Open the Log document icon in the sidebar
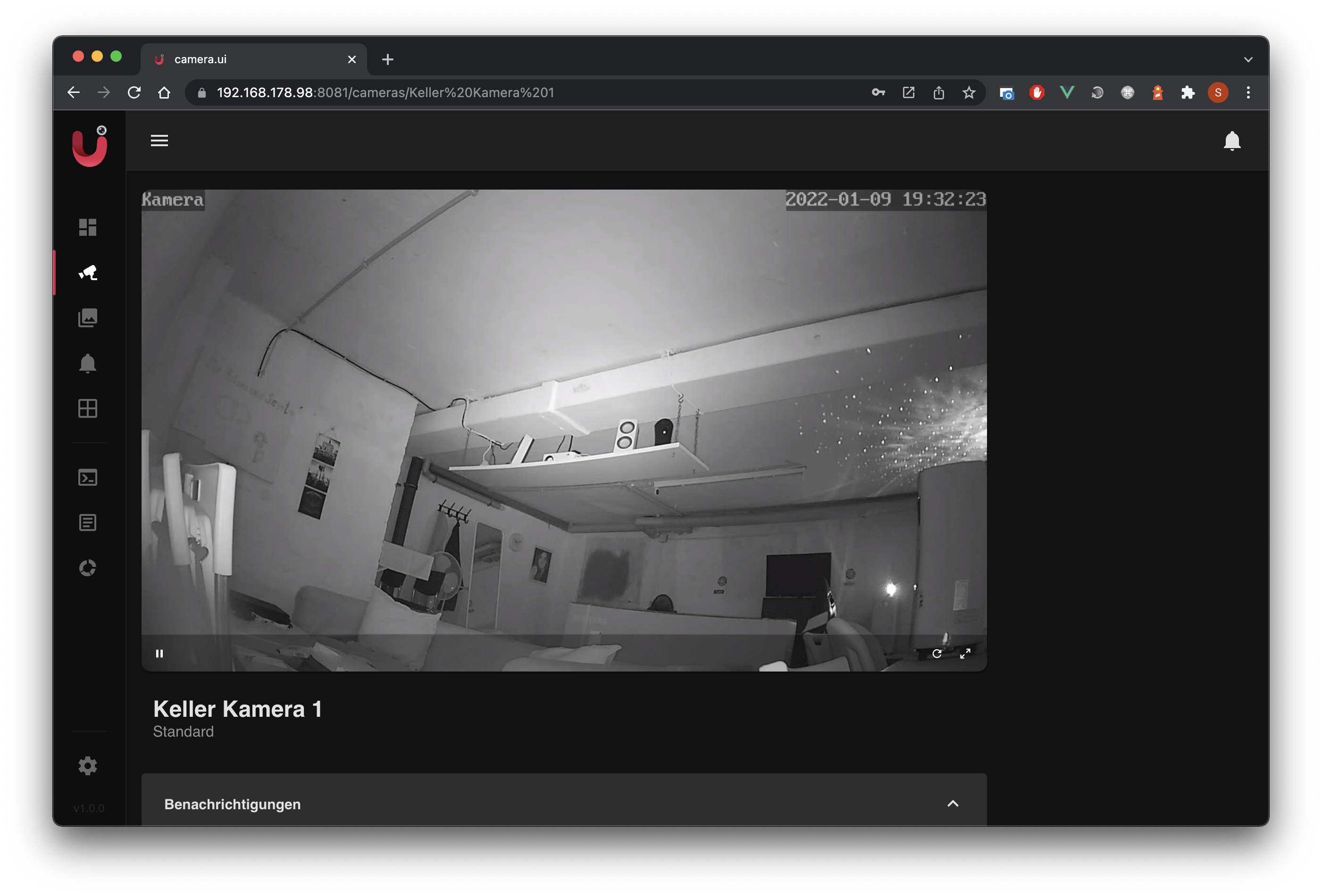Image resolution: width=1322 pixels, height=896 pixels. (88, 523)
